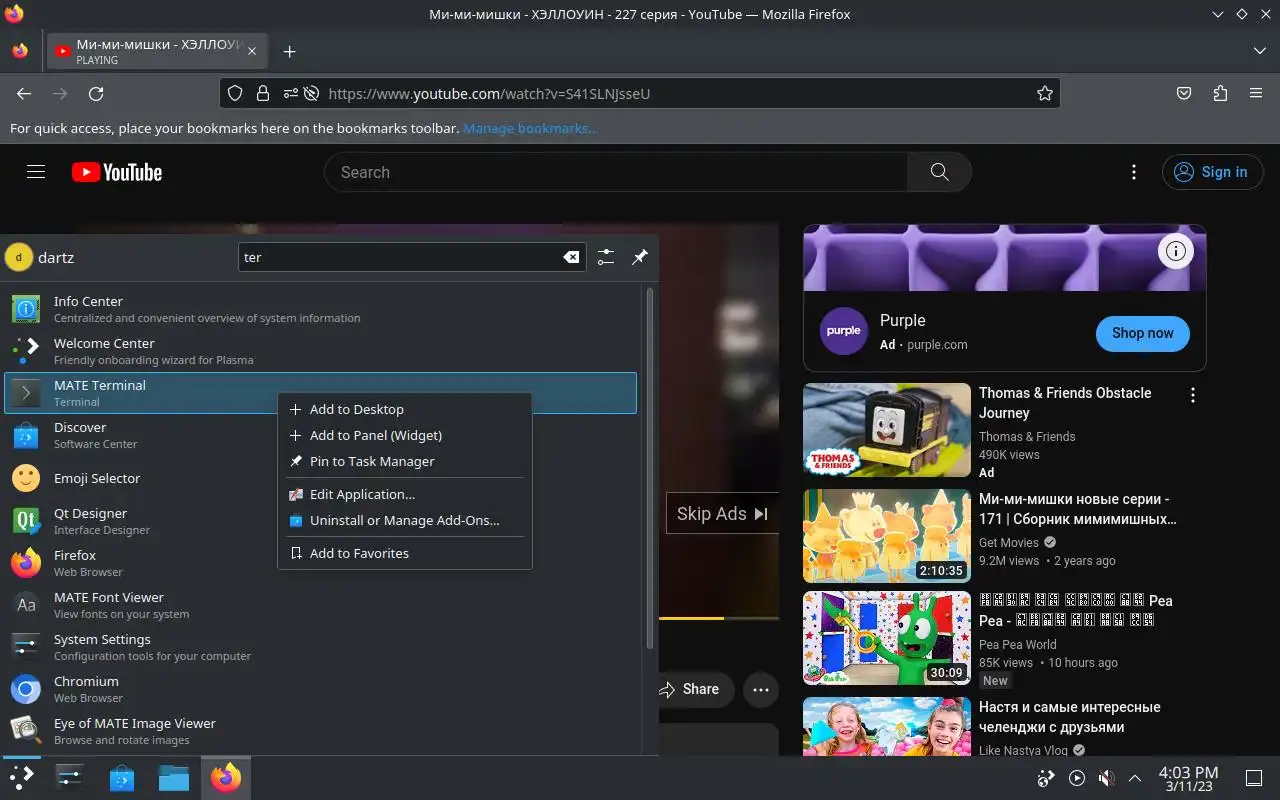Skip the video advertisement

722,514
